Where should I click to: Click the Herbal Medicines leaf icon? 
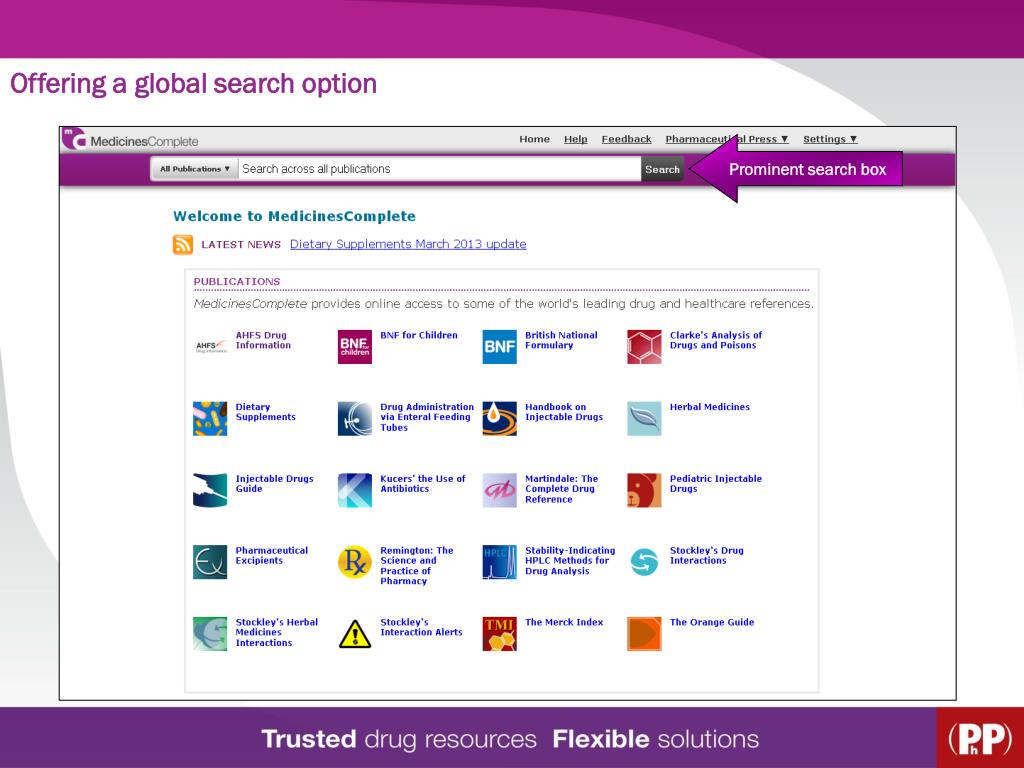(x=644, y=418)
